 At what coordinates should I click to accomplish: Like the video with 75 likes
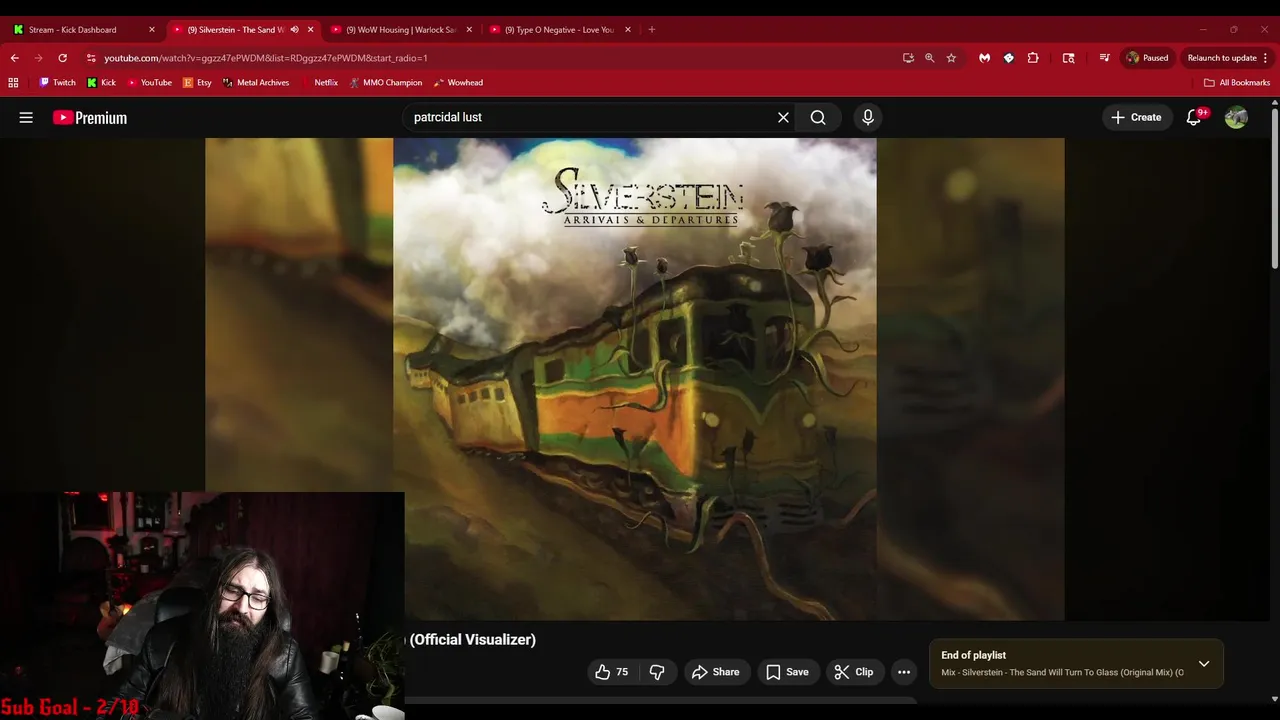[612, 672]
